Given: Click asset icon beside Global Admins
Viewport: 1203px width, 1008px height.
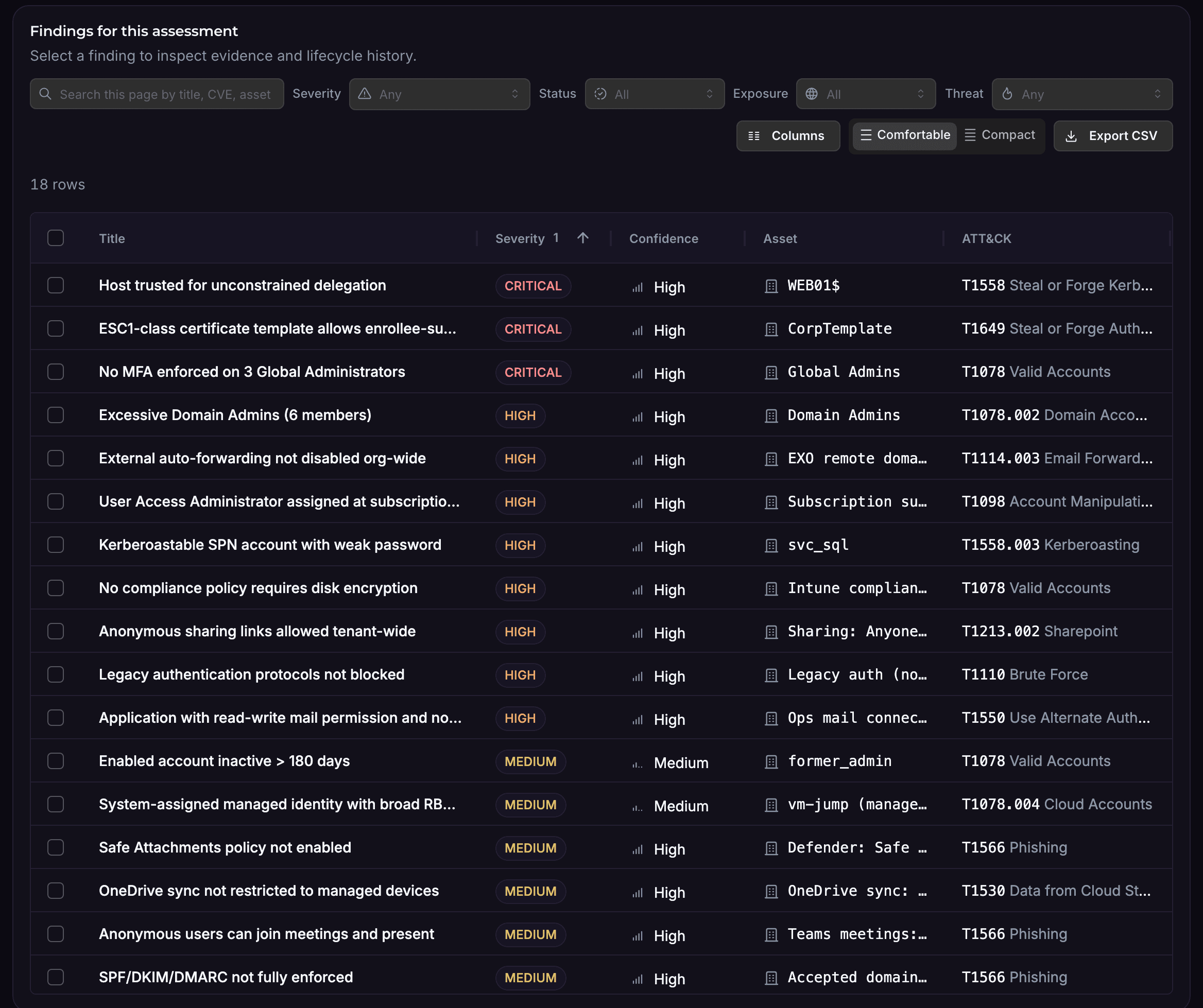Looking at the screenshot, I should pyautogui.click(x=771, y=372).
